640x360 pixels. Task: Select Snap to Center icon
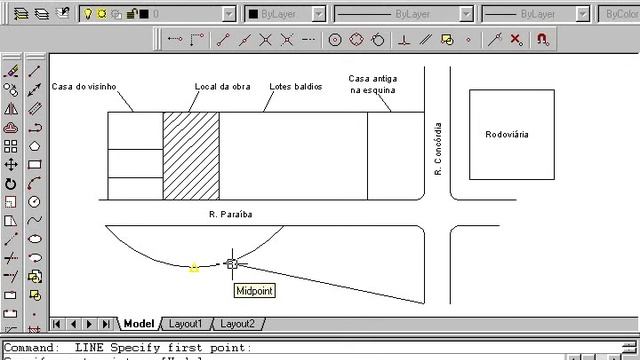tap(335, 40)
